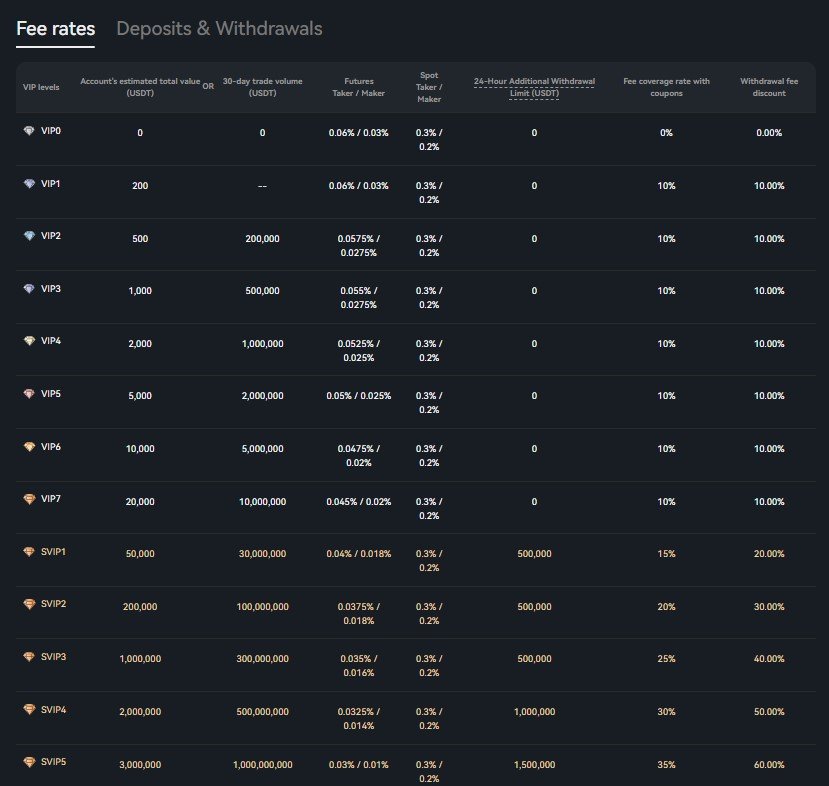The width and height of the screenshot is (829, 786).
Task: Click the VIP levels column header
Action: click(x=41, y=87)
